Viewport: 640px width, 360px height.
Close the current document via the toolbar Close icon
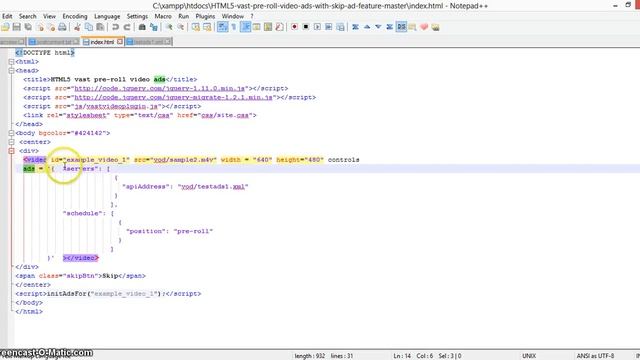click(x=40, y=27)
